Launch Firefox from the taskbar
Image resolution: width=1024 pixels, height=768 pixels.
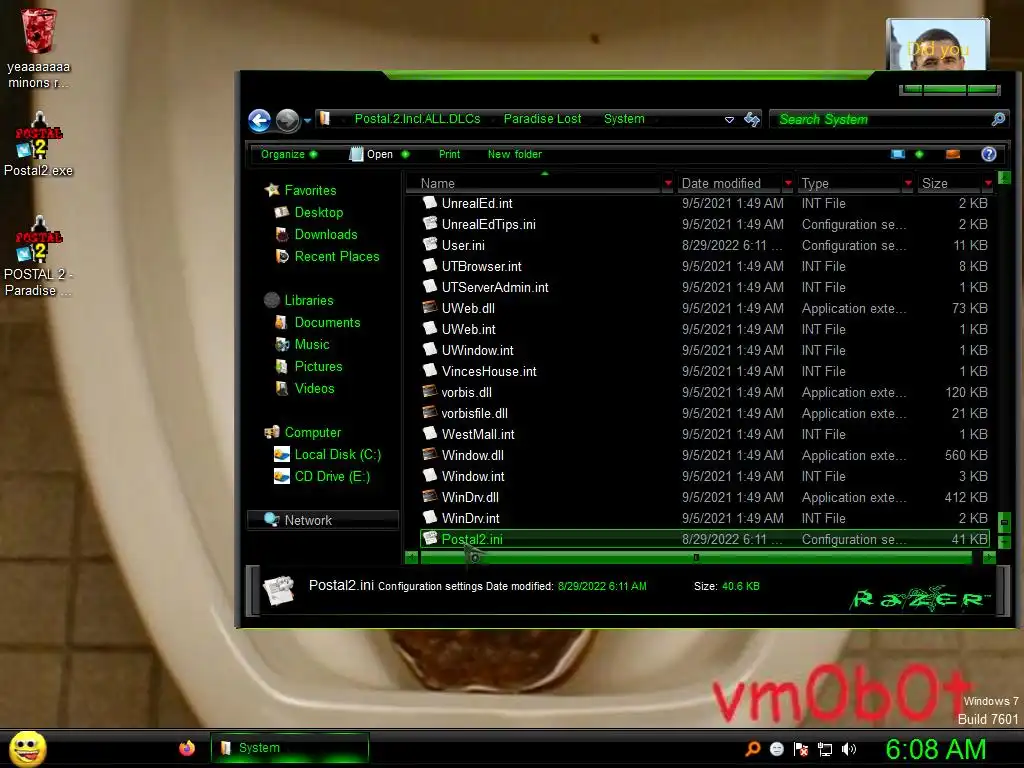point(187,748)
